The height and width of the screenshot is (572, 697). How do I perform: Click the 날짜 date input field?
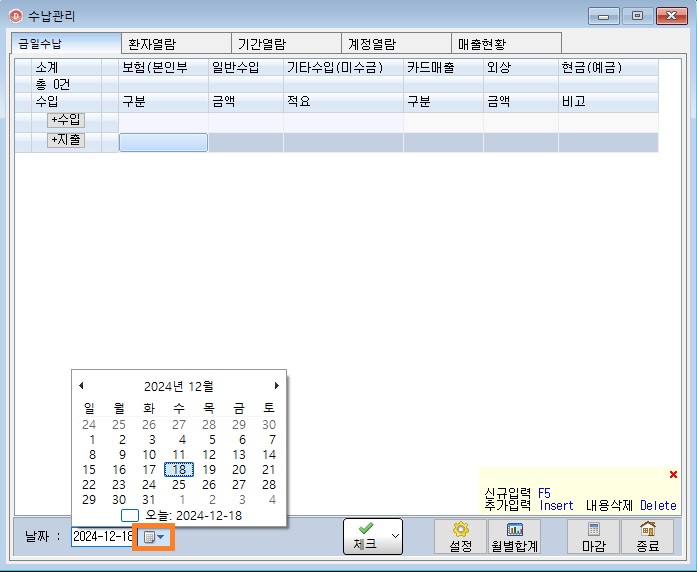coord(102,537)
